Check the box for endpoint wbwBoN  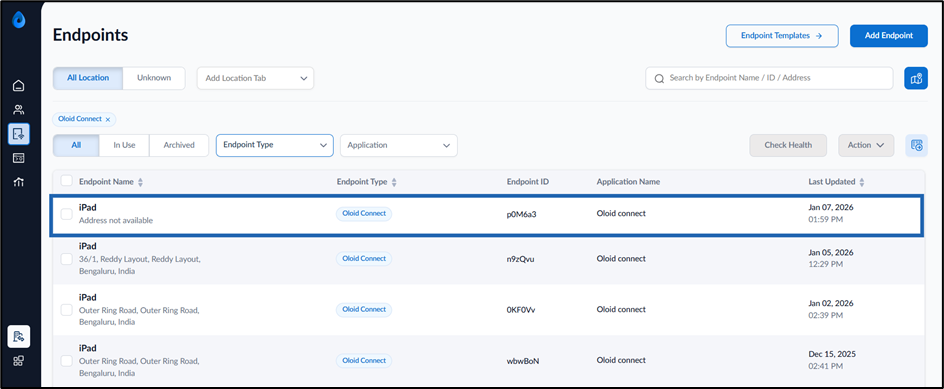(67, 360)
